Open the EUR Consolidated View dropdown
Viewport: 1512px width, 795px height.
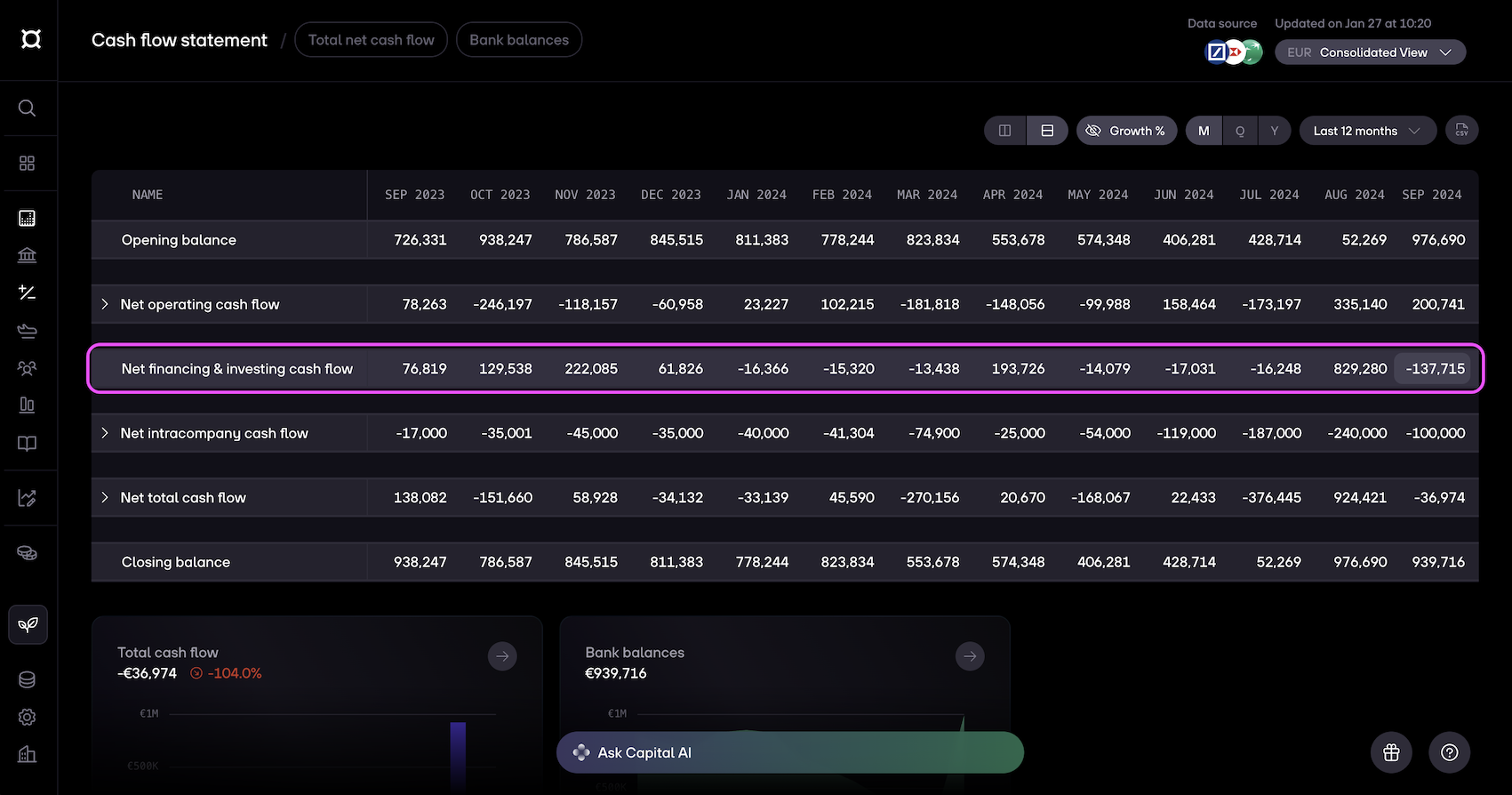[x=1370, y=52]
